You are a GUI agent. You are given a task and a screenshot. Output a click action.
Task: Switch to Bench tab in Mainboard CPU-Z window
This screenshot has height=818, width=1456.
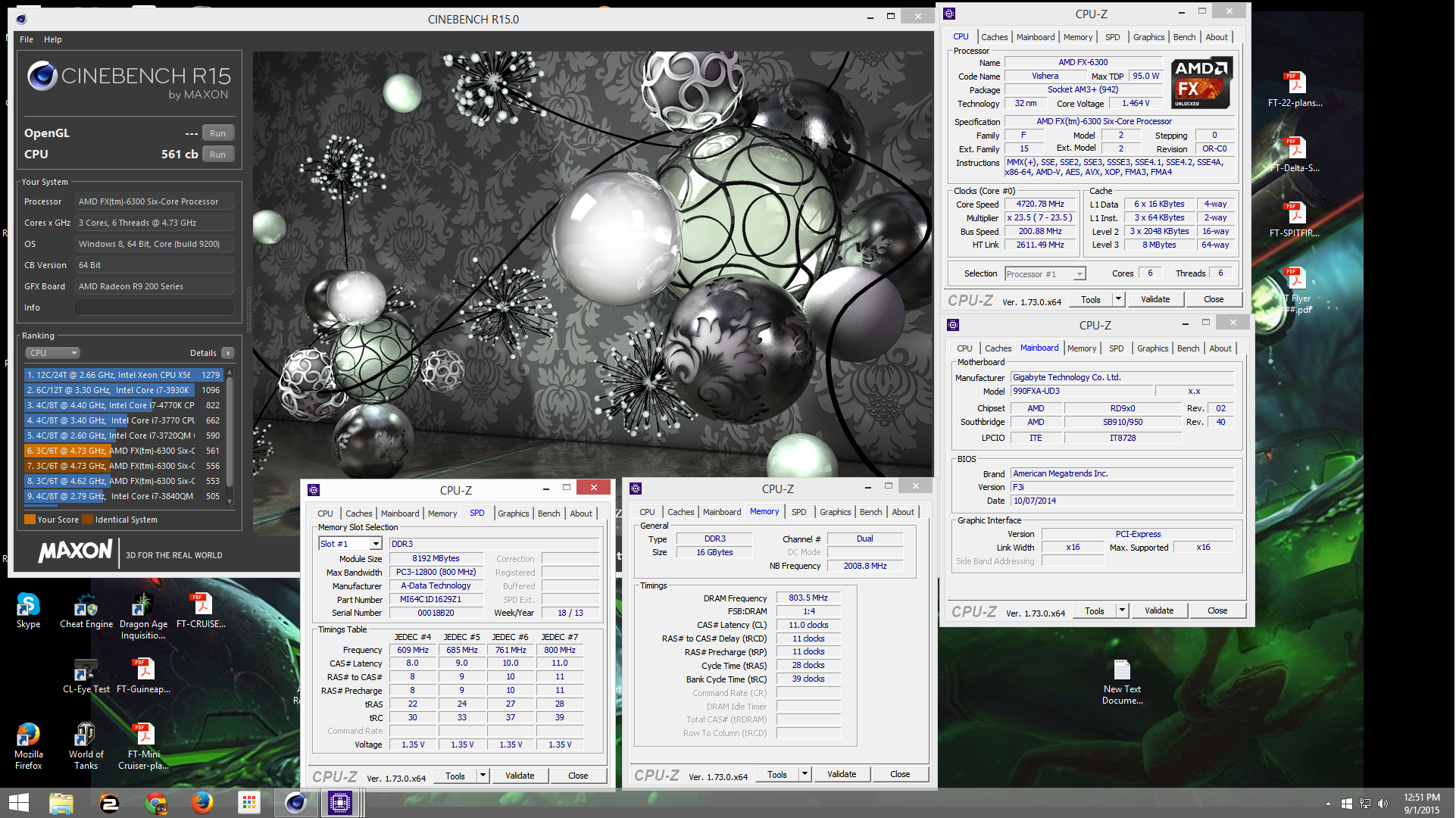(x=1188, y=348)
